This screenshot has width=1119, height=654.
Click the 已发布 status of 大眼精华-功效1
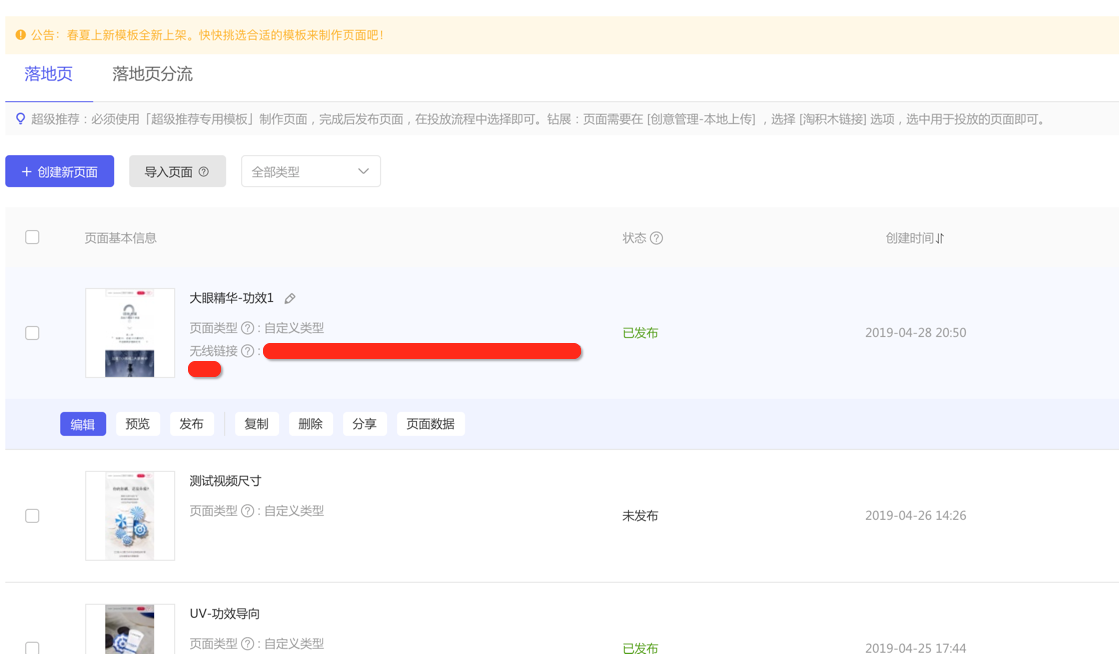tap(640, 333)
